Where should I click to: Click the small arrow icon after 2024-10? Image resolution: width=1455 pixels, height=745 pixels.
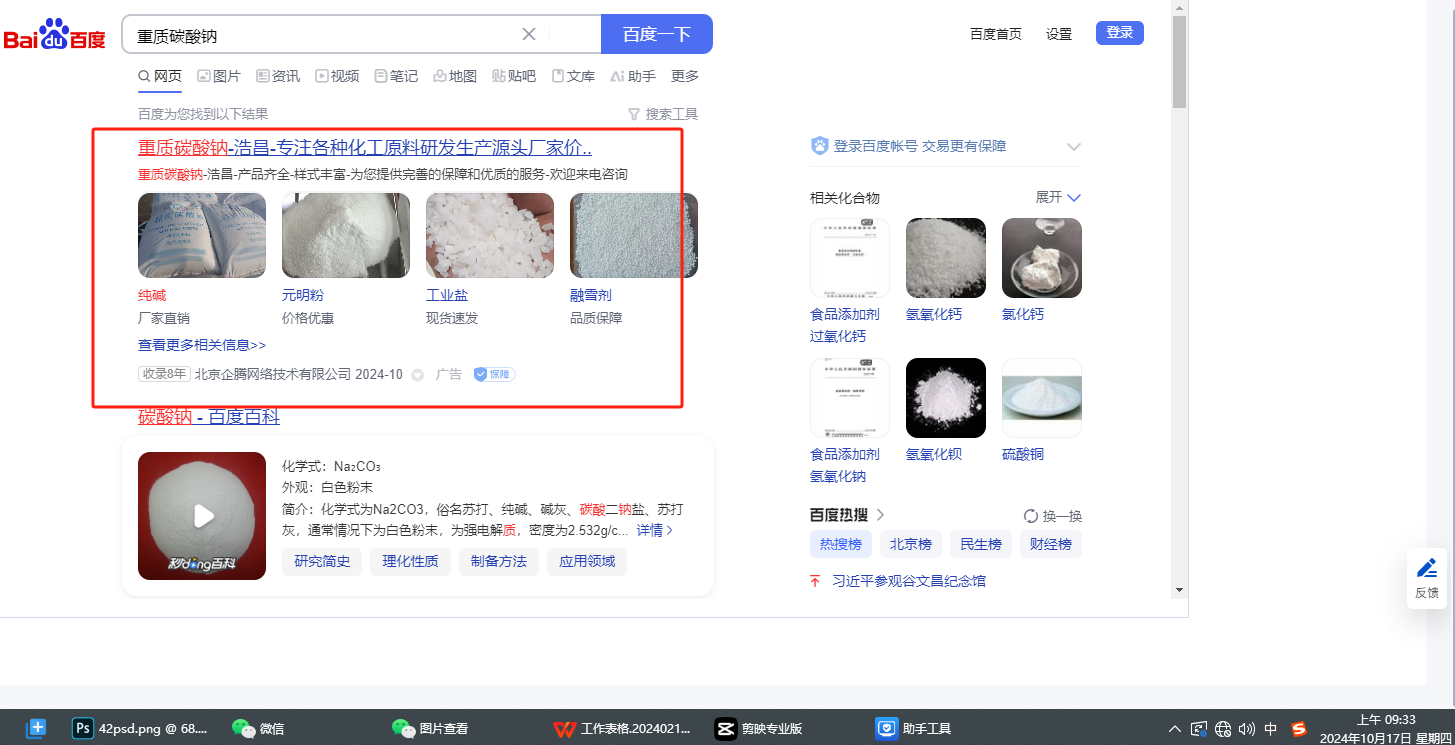pos(417,375)
